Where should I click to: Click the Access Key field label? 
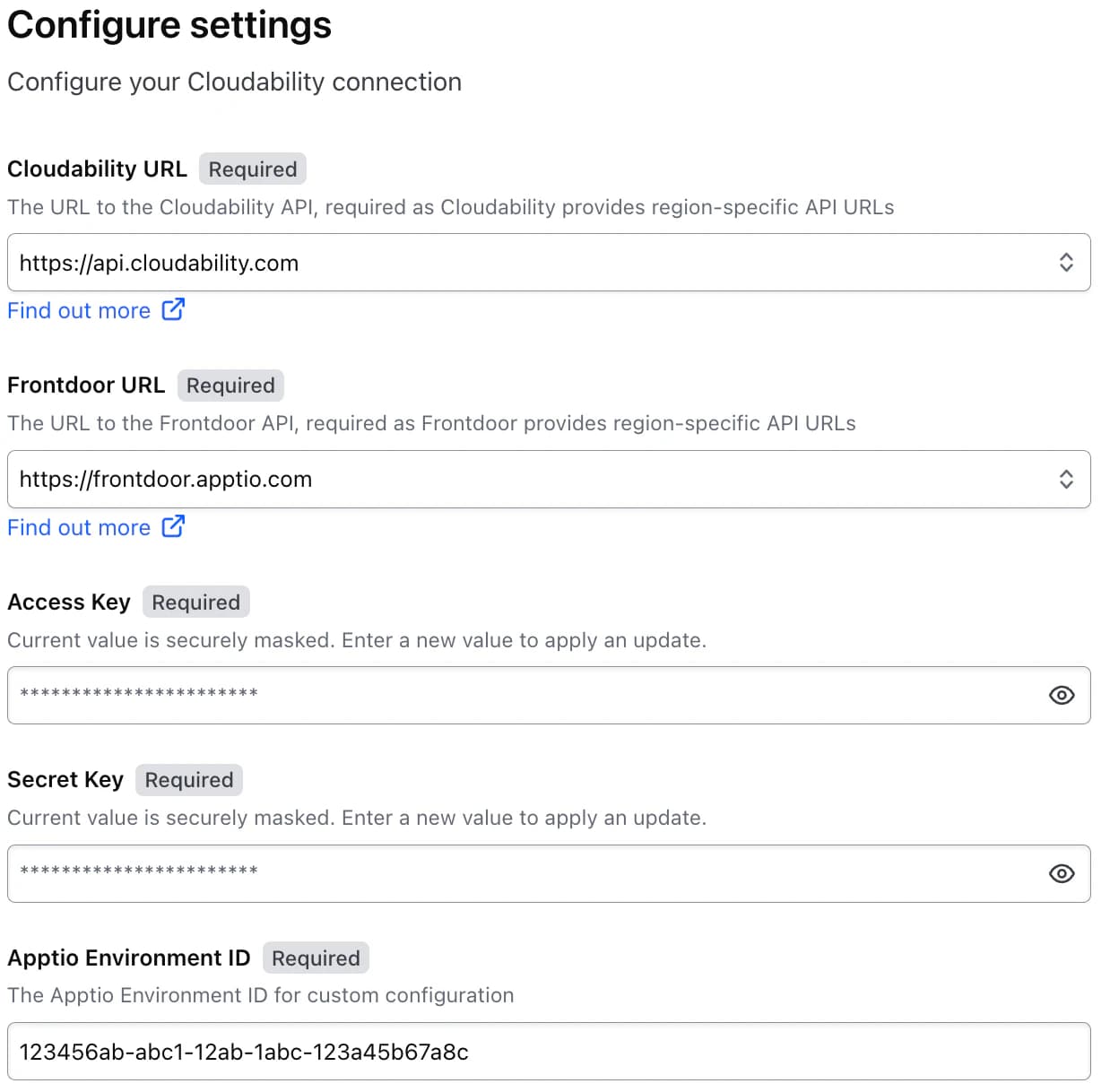(x=69, y=602)
